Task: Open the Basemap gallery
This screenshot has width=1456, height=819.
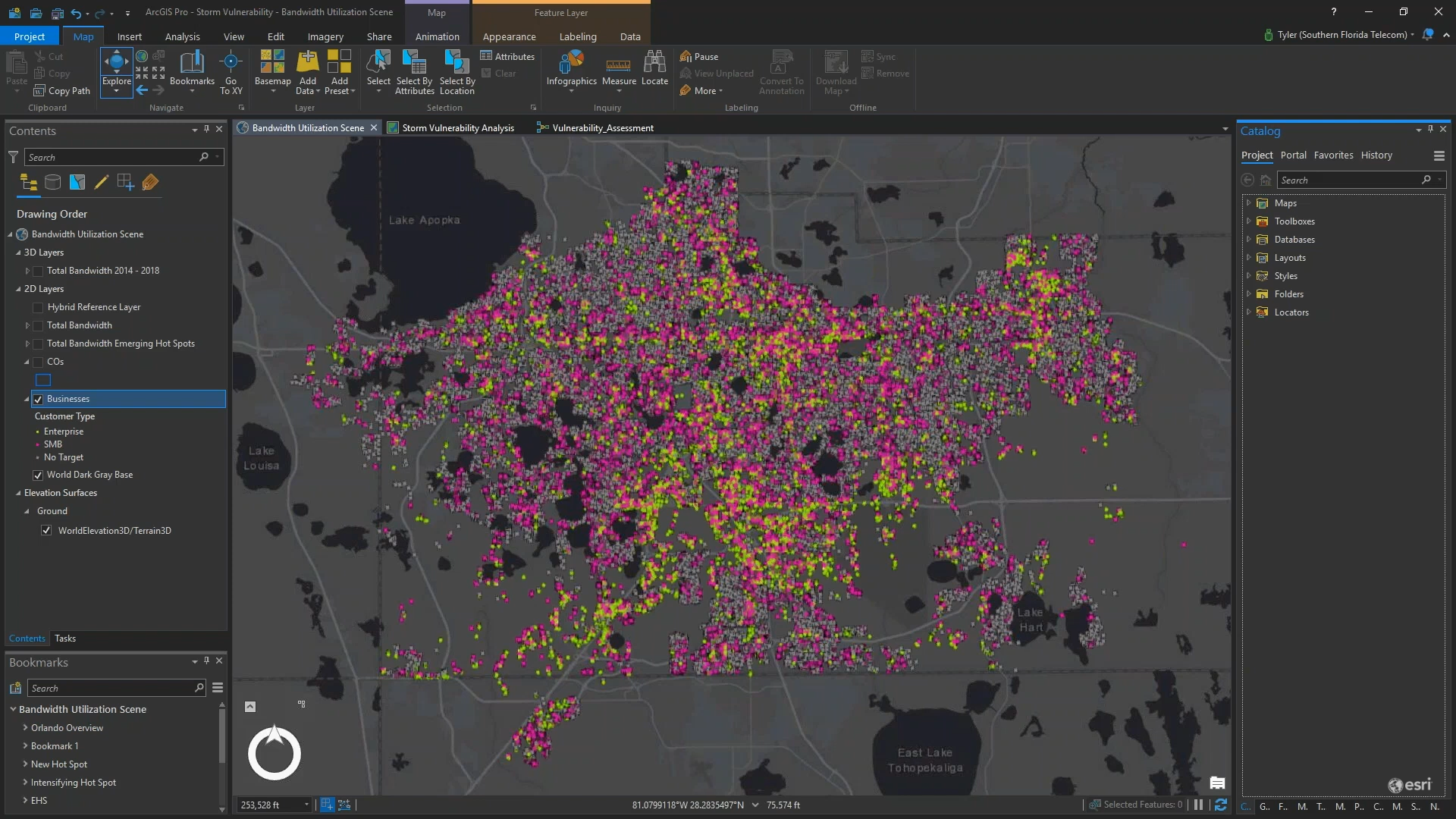Action: tap(273, 72)
